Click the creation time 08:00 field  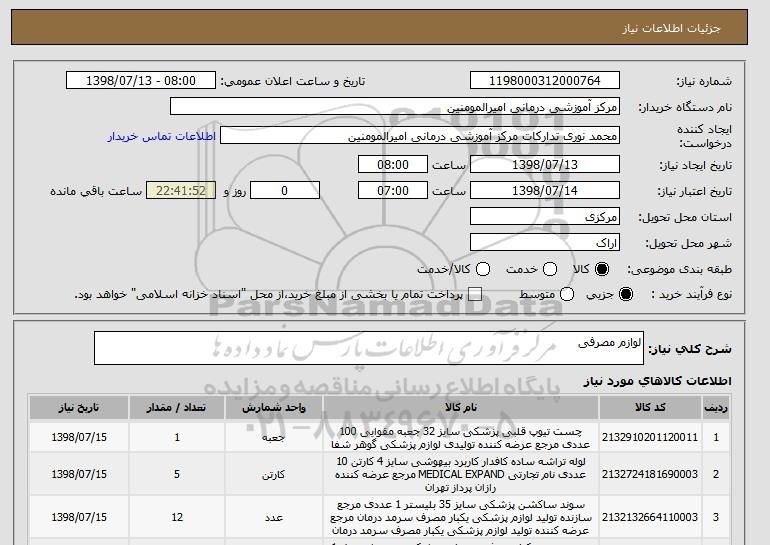coord(393,164)
